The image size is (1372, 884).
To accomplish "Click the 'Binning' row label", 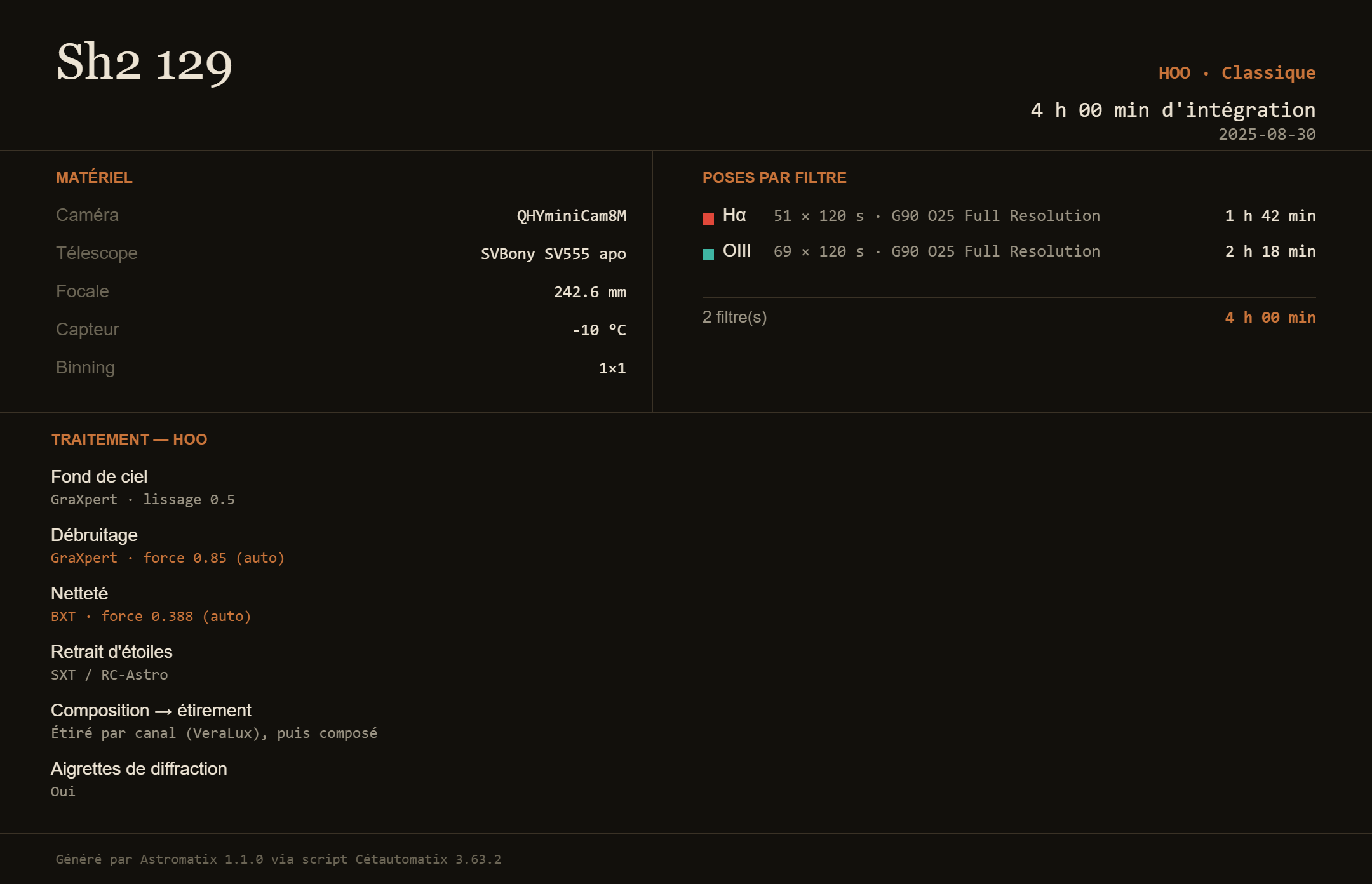I will (x=85, y=368).
